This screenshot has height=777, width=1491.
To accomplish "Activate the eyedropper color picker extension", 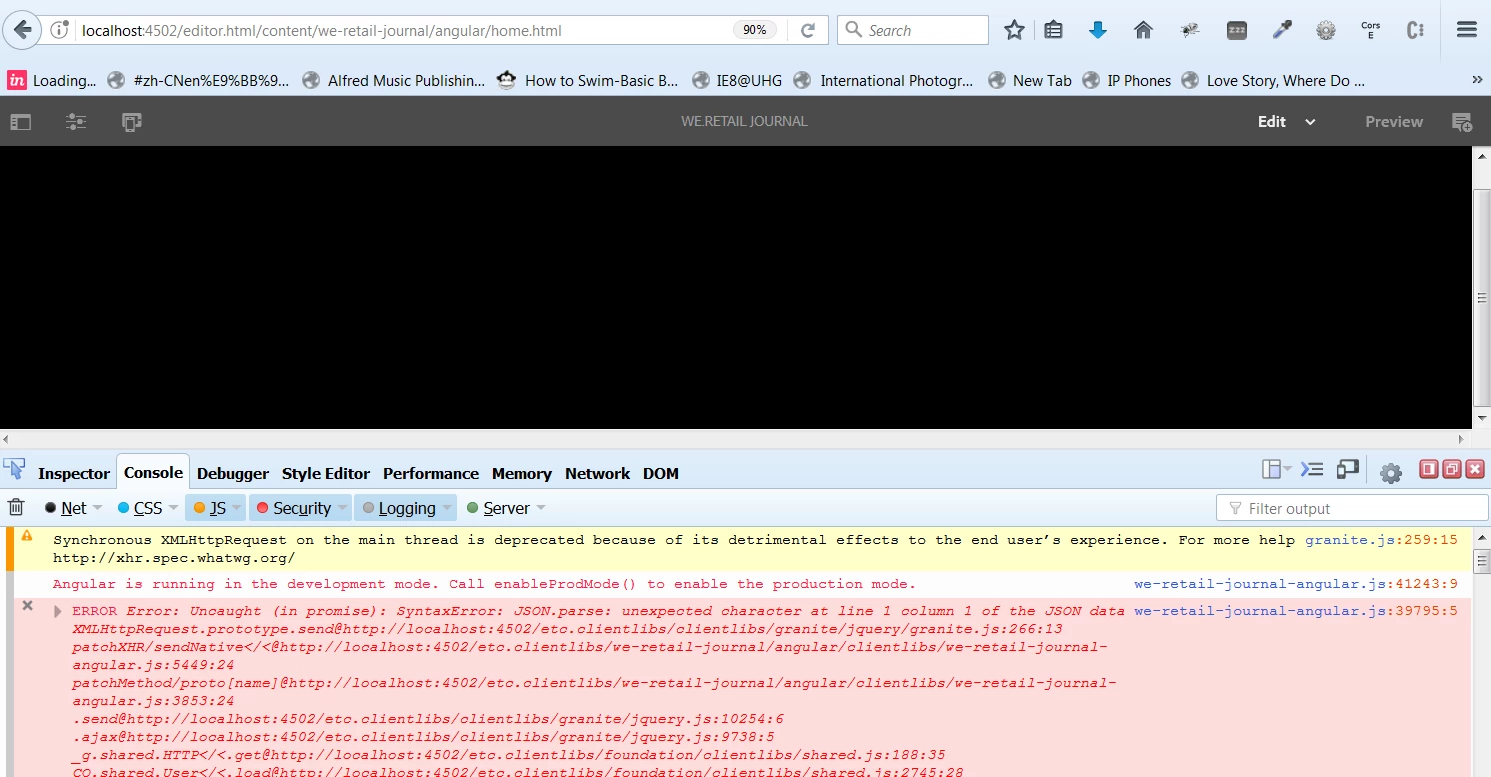I will coord(1282,30).
